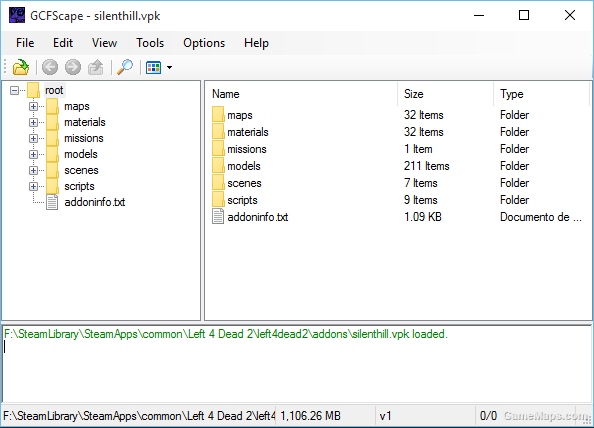
Task: Expand the models node in tree
Action: (x=33, y=154)
